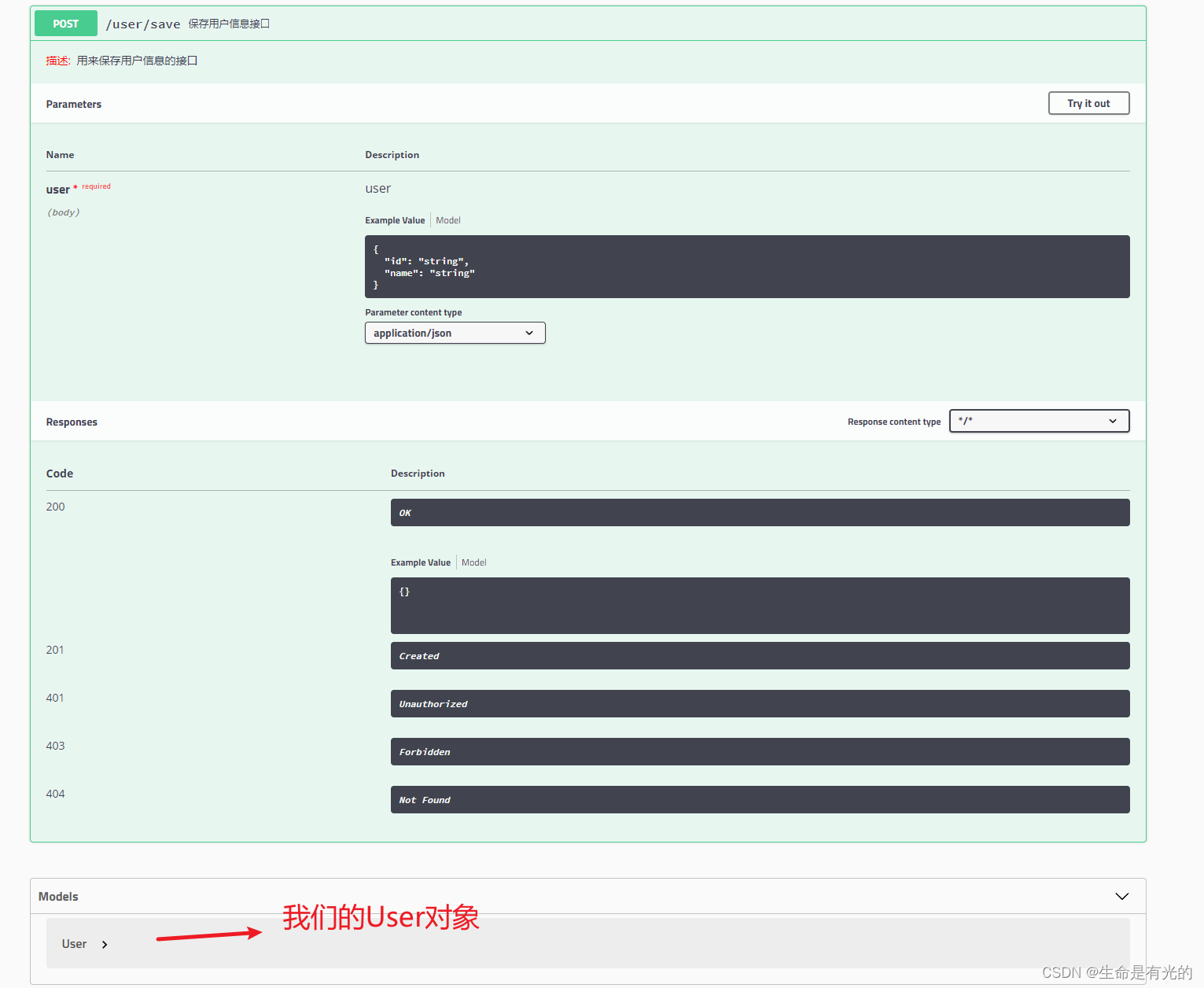The image size is (1204, 988).
Task: Click the Responses section heading
Action: tap(72, 422)
